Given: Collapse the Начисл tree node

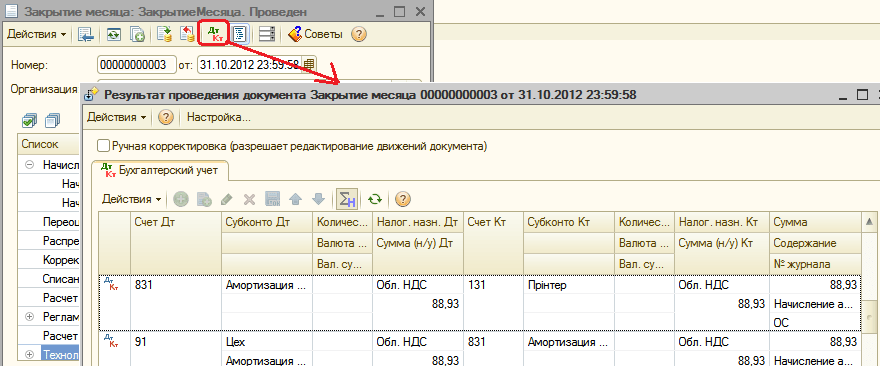Looking at the screenshot, I should (x=30, y=165).
